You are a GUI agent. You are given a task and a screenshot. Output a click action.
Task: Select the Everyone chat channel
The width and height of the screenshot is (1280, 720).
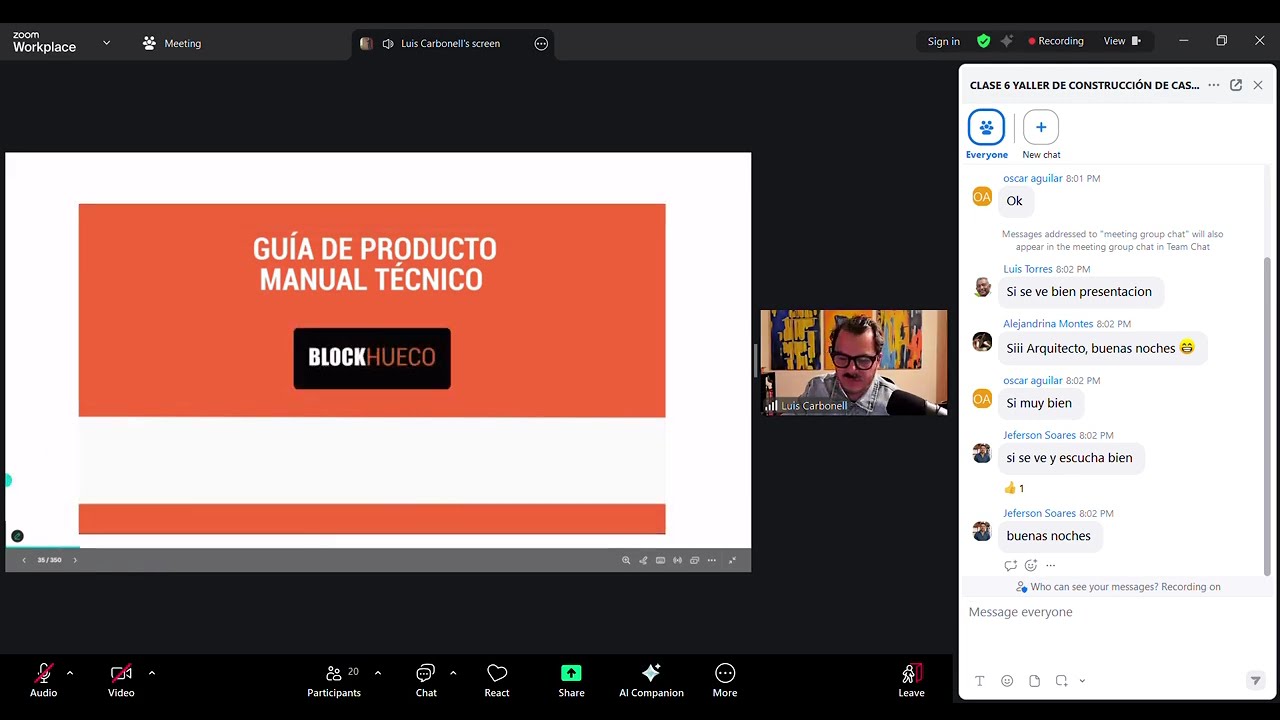point(986,134)
